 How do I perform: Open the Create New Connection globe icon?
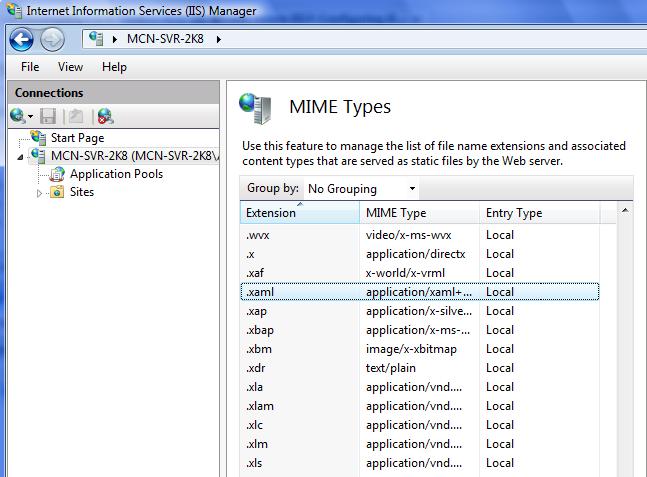17,116
